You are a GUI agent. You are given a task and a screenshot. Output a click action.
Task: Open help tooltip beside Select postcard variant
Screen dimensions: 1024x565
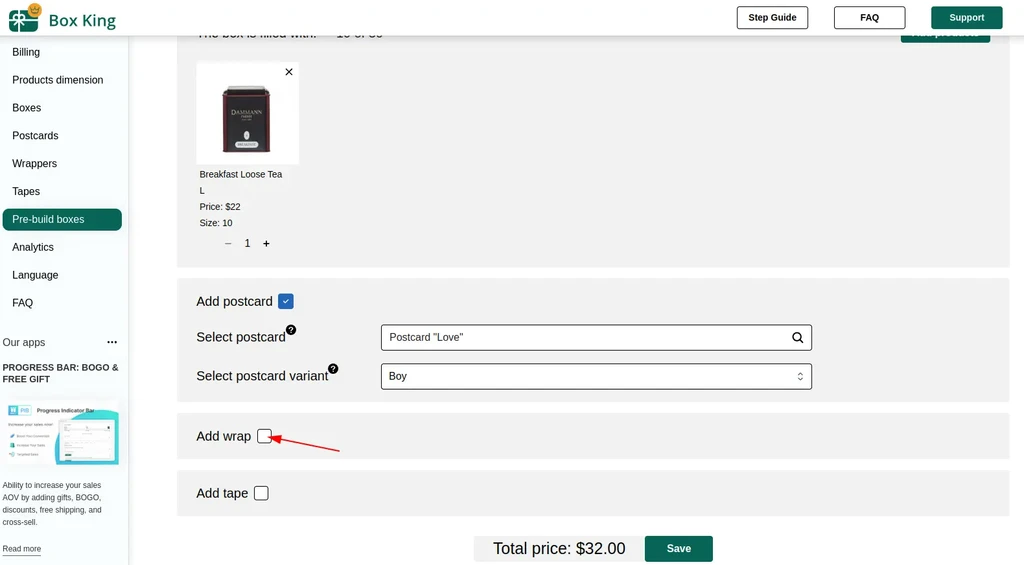pyautogui.click(x=333, y=368)
